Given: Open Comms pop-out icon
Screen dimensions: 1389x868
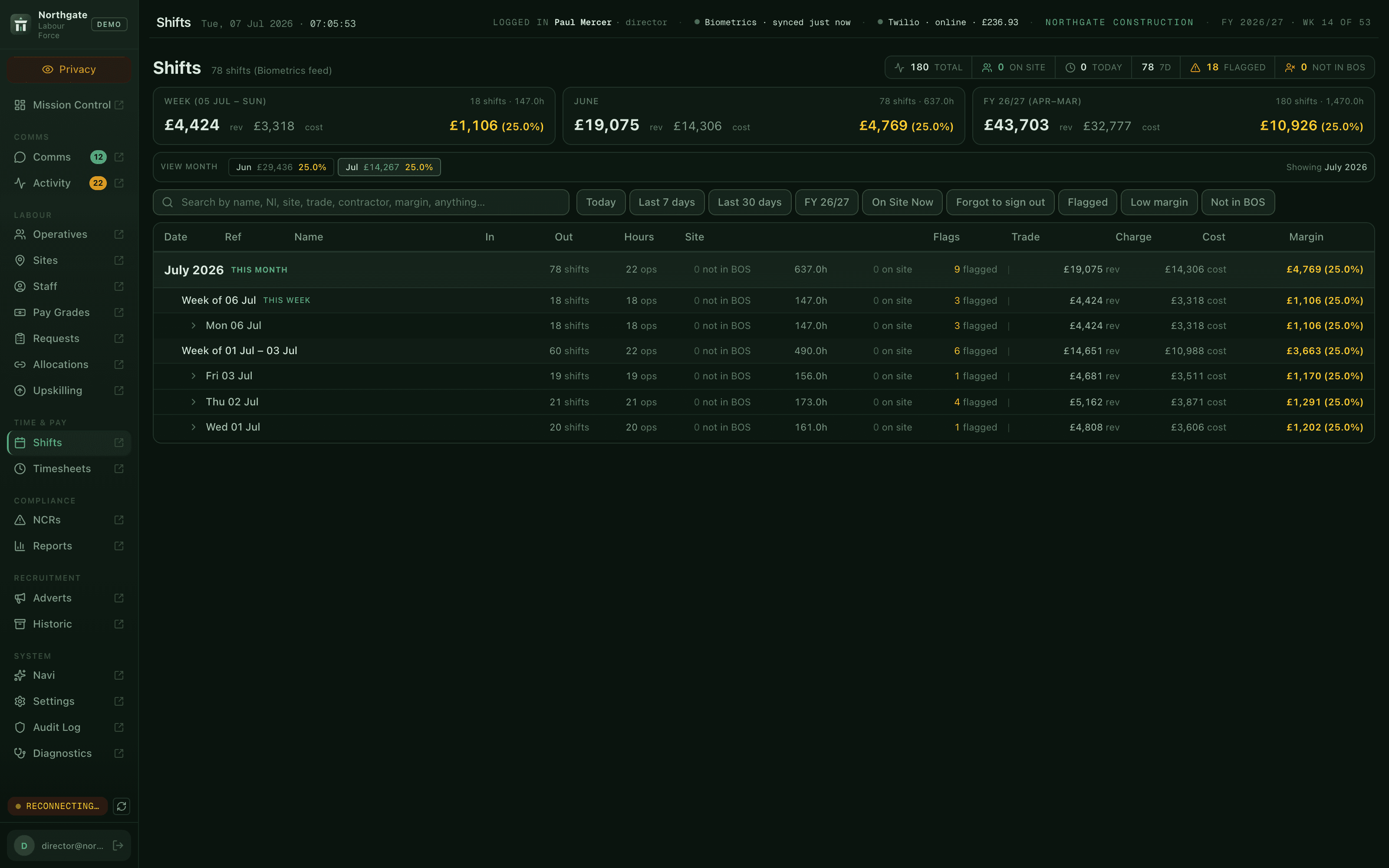Looking at the screenshot, I should [x=119, y=157].
